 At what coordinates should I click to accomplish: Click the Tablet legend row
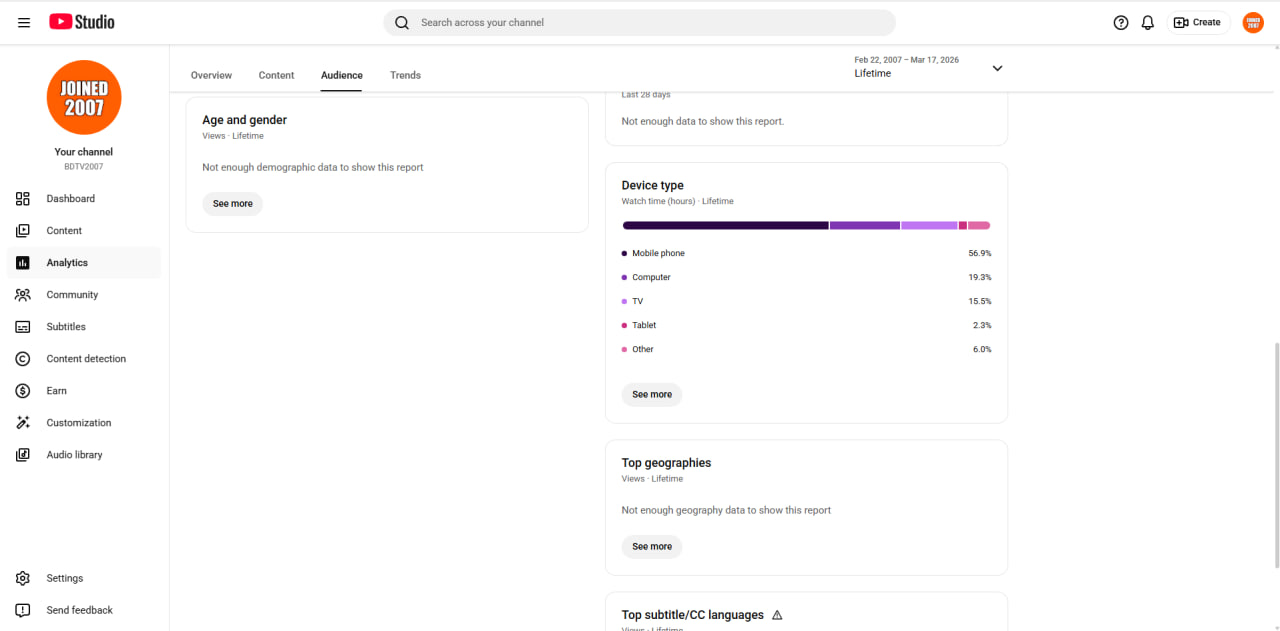807,326
